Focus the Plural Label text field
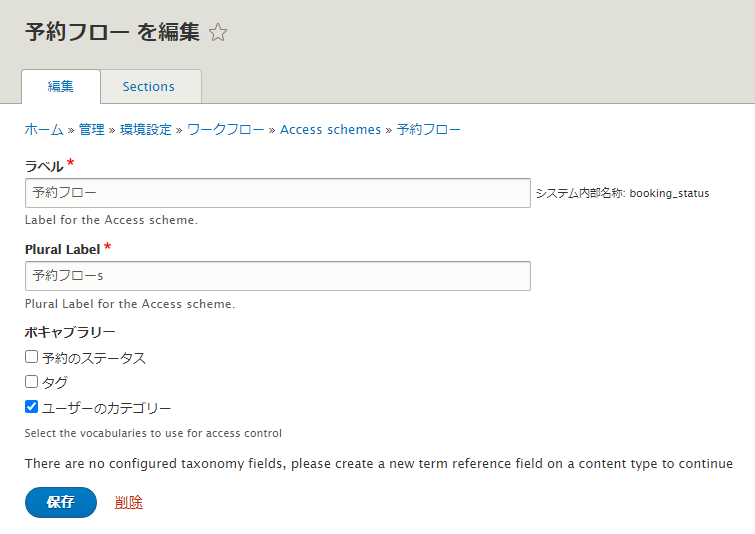 point(278,276)
